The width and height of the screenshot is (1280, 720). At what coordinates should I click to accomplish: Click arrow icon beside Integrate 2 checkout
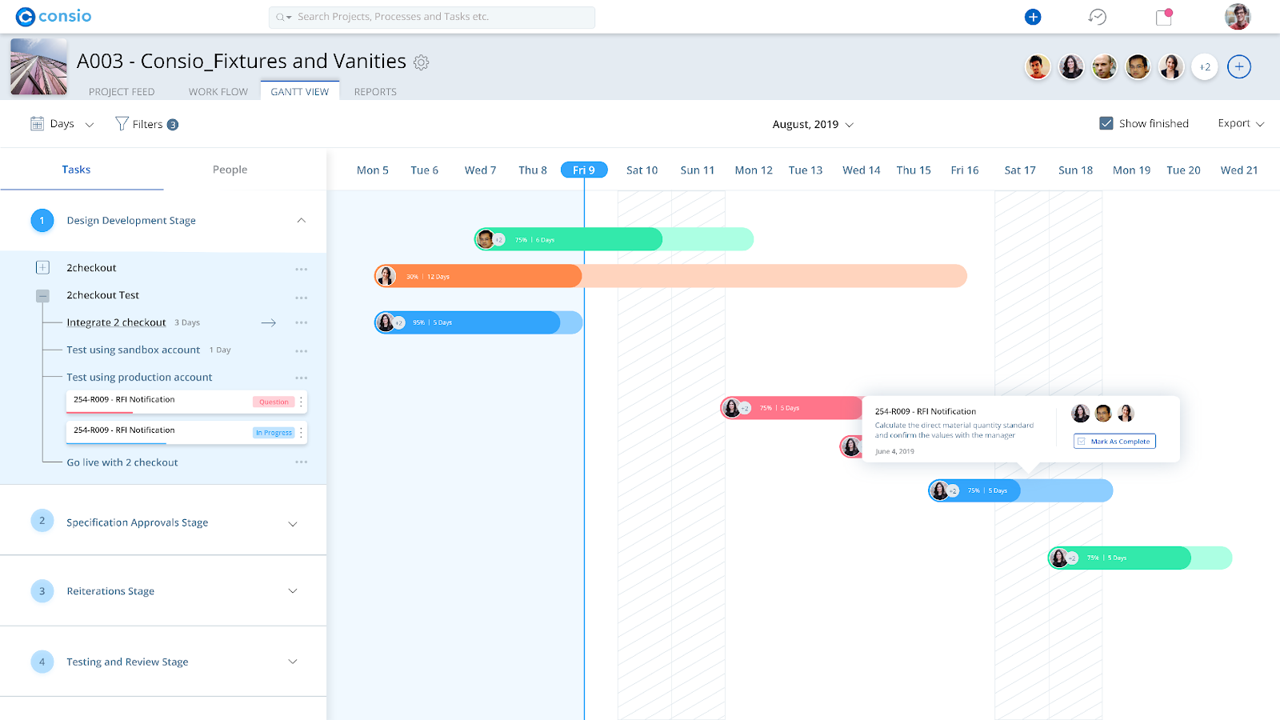tap(268, 323)
